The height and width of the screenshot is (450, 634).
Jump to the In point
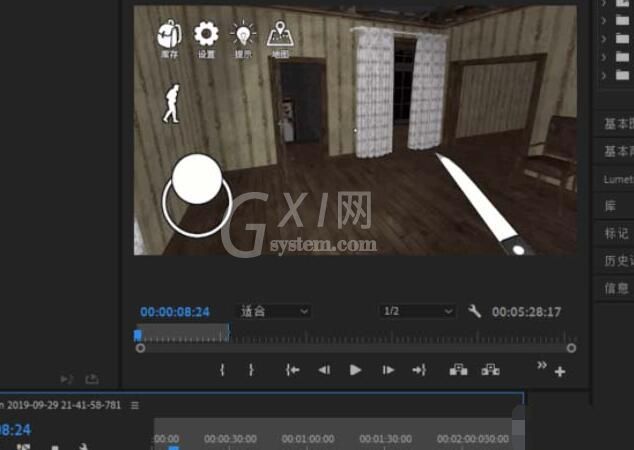click(x=292, y=370)
